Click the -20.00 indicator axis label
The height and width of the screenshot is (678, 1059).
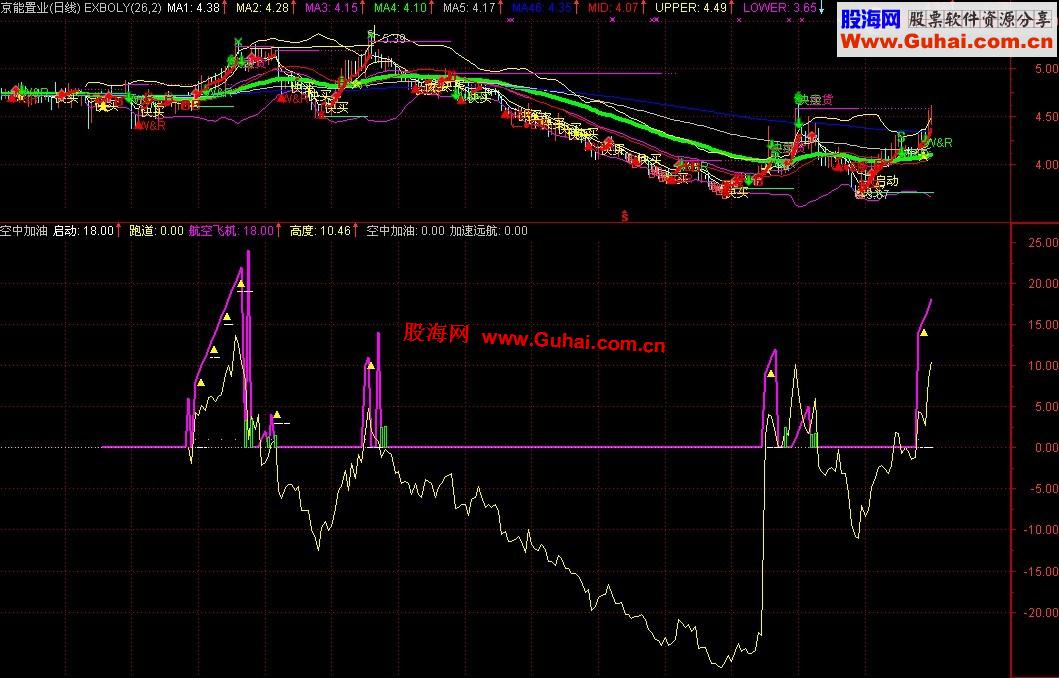pos(1042,612)
